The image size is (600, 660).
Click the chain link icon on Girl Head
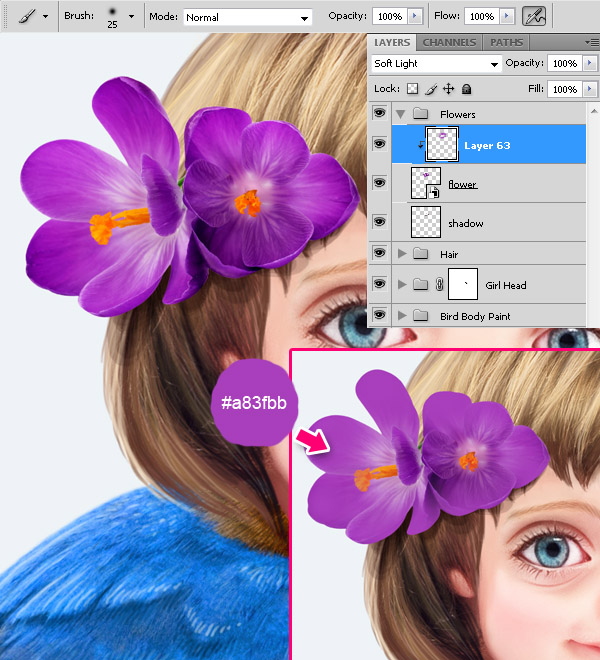click(439, 285)
